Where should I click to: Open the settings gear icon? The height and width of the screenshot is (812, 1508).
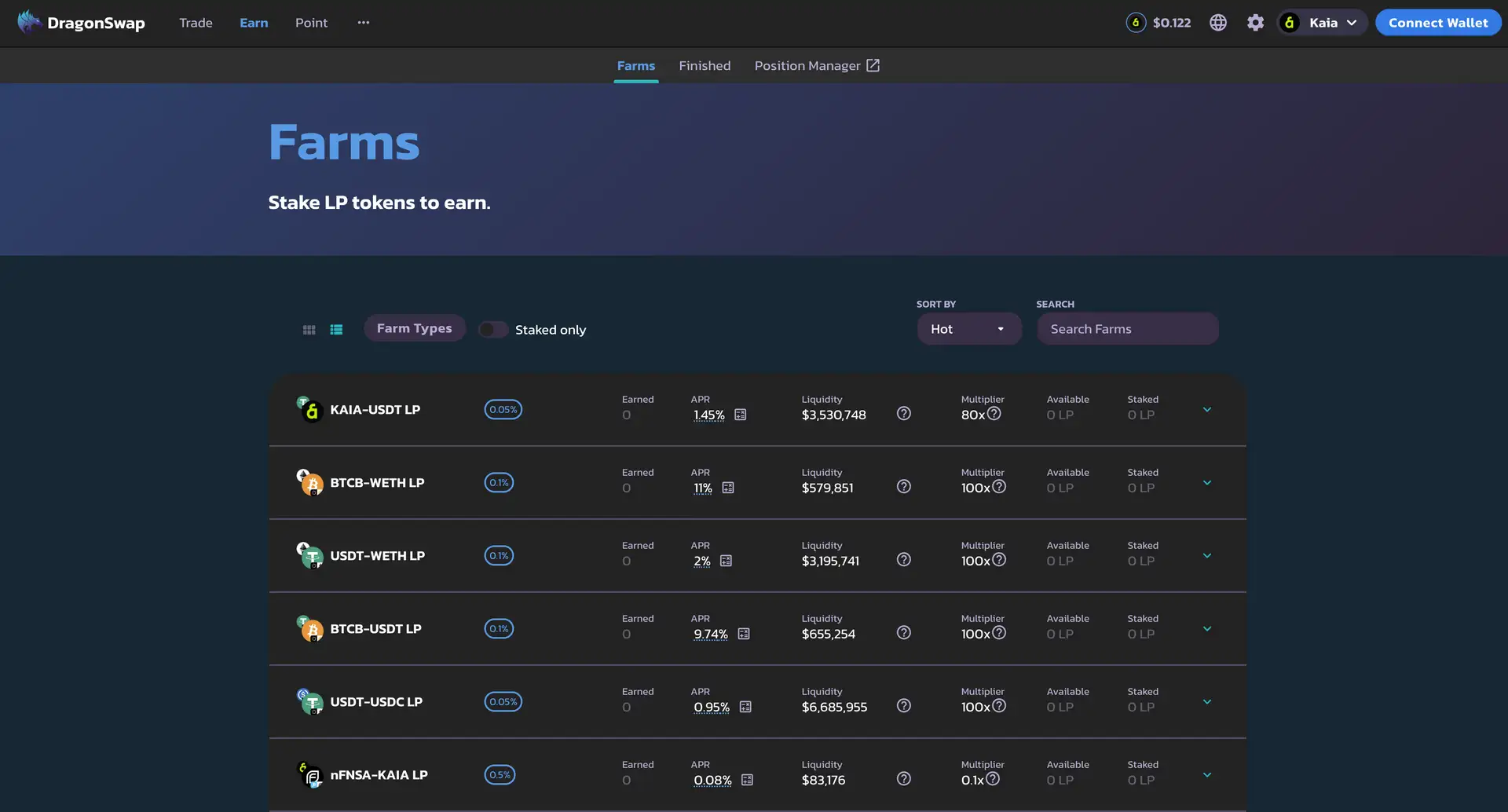(1255, 23)
